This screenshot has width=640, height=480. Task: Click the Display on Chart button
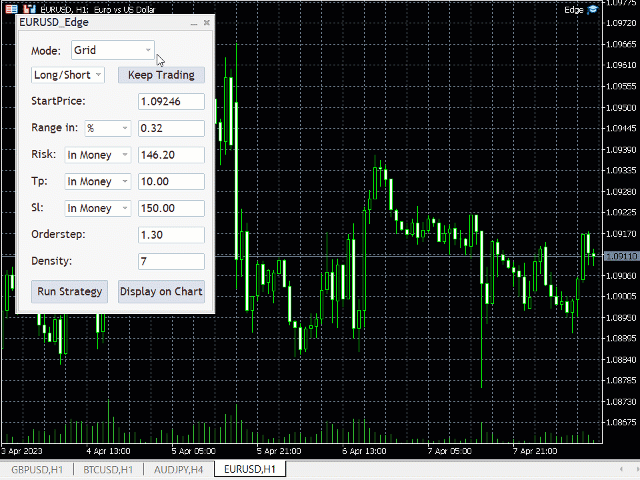(x=161, y=291)
